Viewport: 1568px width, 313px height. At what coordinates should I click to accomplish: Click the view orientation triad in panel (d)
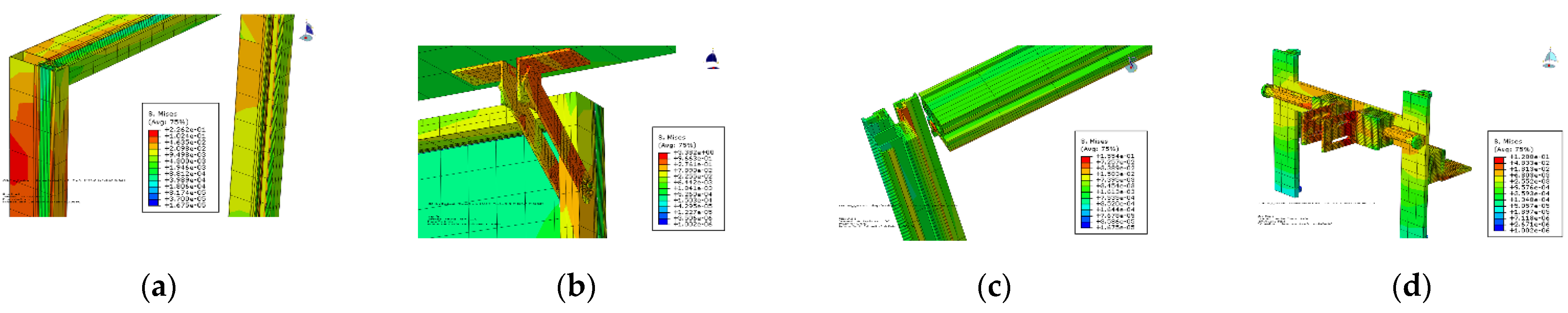click(1550, 59)
